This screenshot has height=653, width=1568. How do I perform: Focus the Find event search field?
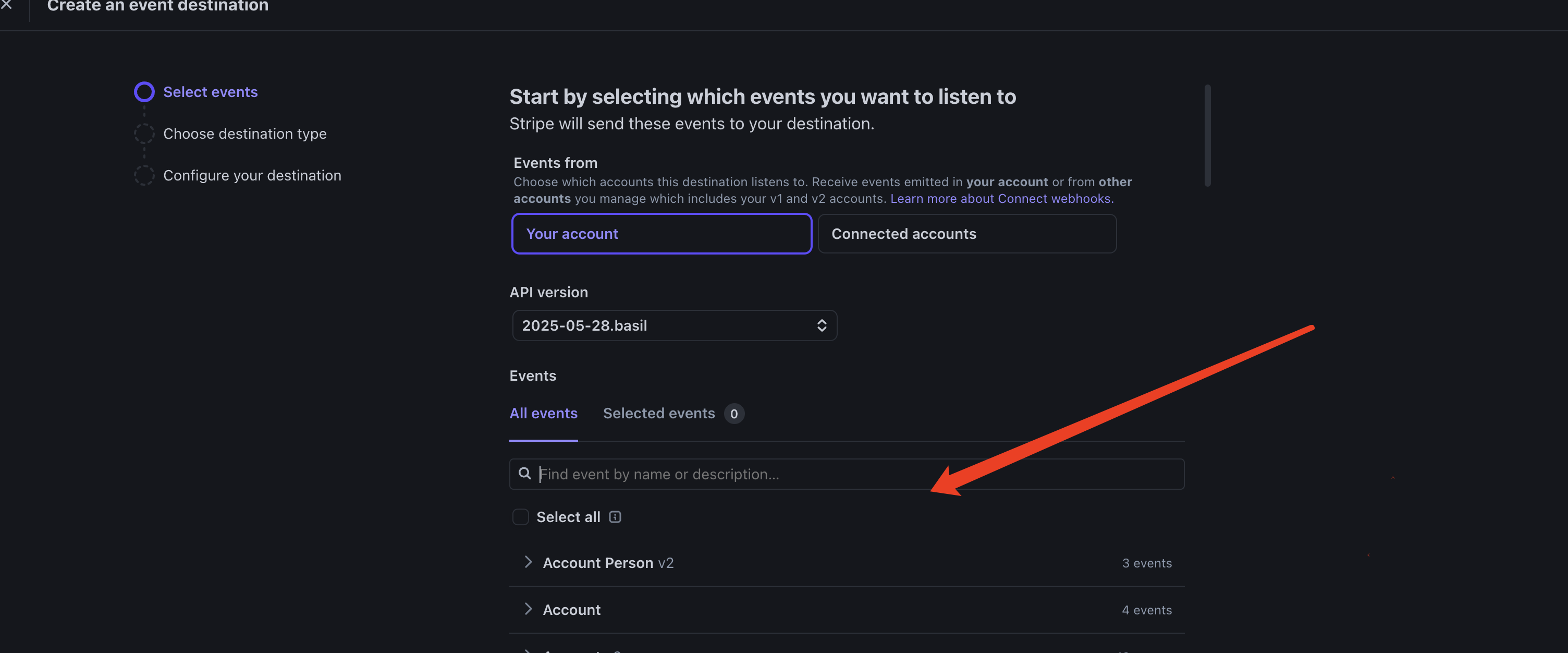847,474
